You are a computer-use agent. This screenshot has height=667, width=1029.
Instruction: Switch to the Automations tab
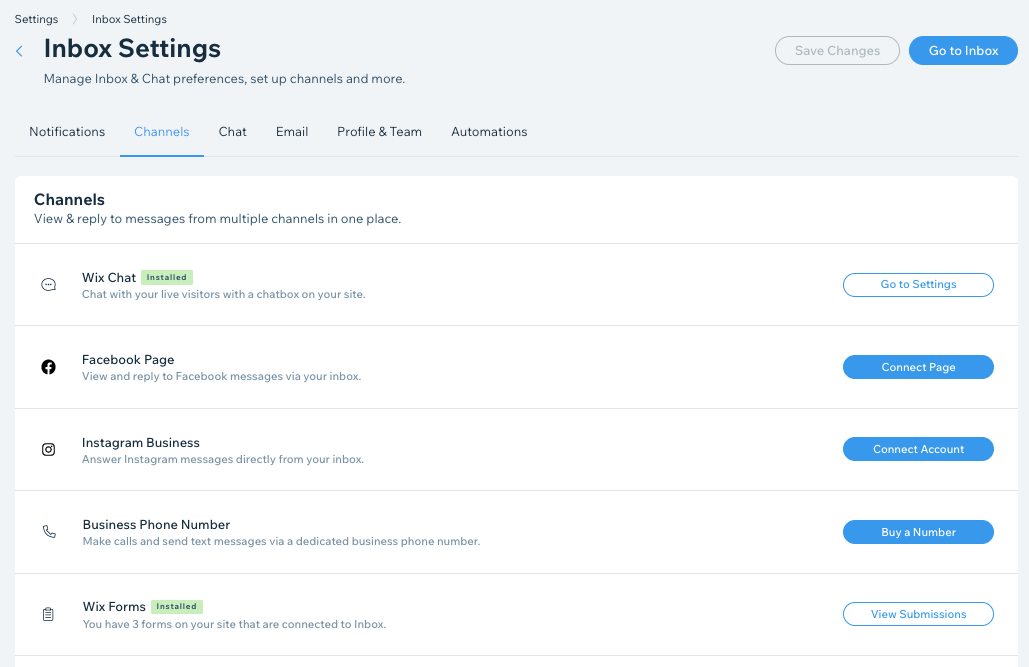point(489,131)
